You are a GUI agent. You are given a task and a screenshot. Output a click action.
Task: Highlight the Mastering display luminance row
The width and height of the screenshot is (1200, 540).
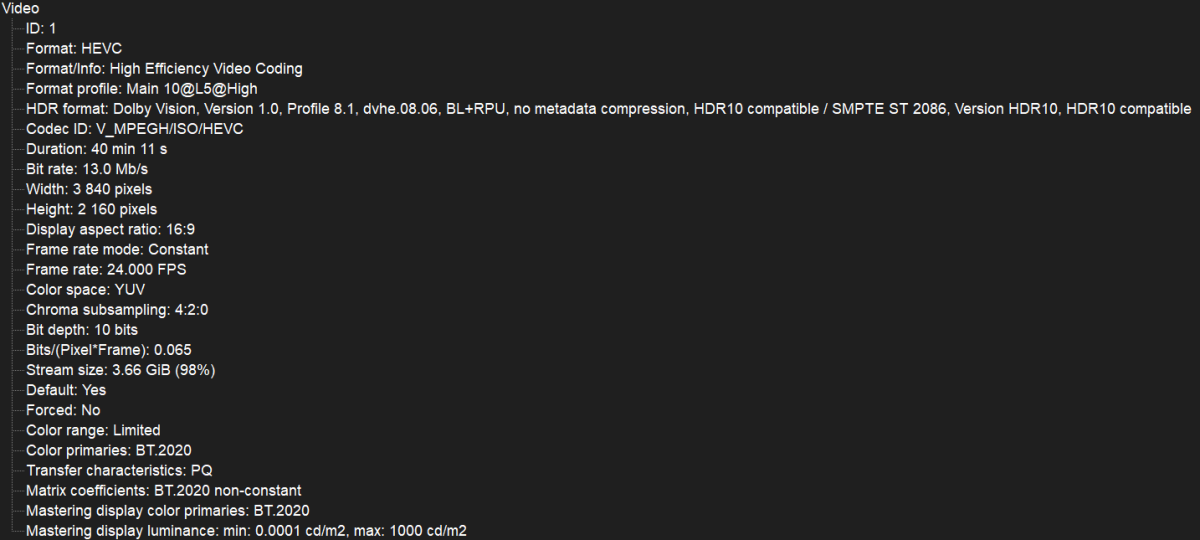click(246, 531)
